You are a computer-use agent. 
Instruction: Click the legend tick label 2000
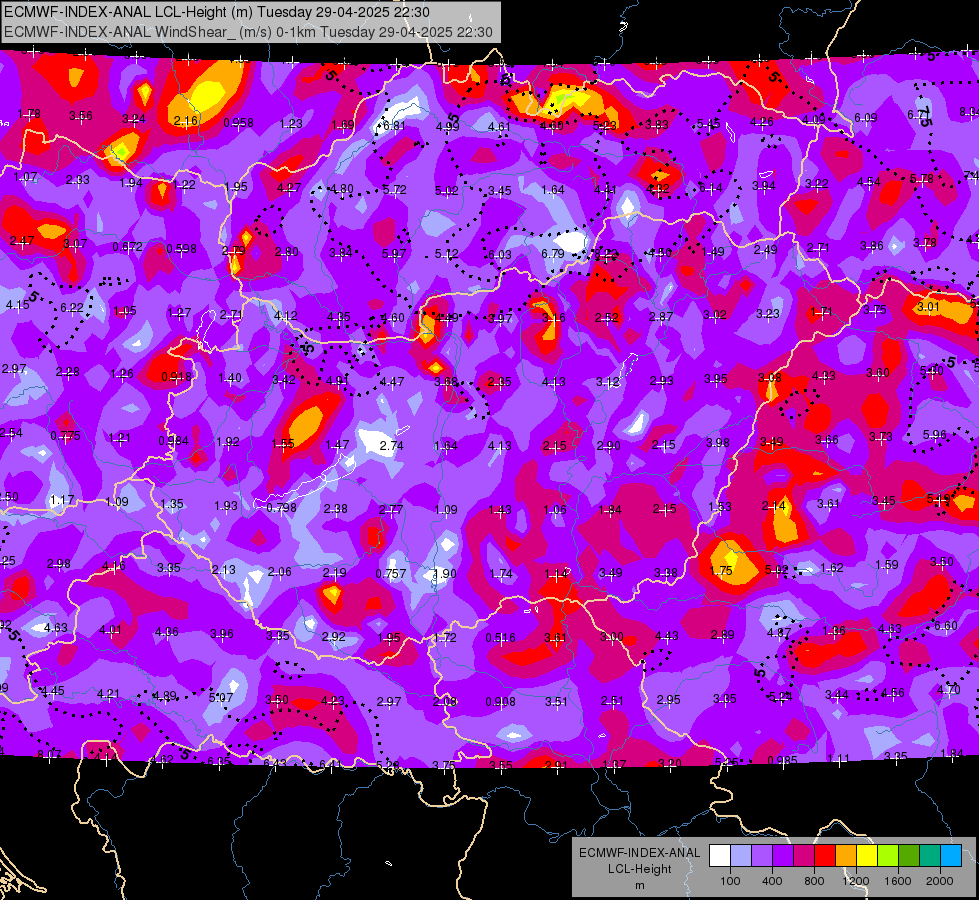(x=940, y=881)
